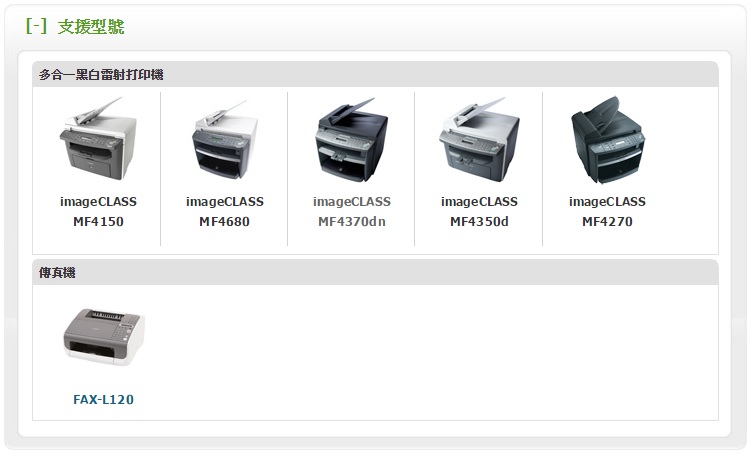Click the 支援型號 heading text
Image resolution: width=752 pixels, height=456 pixels.
tap(91, 26)
